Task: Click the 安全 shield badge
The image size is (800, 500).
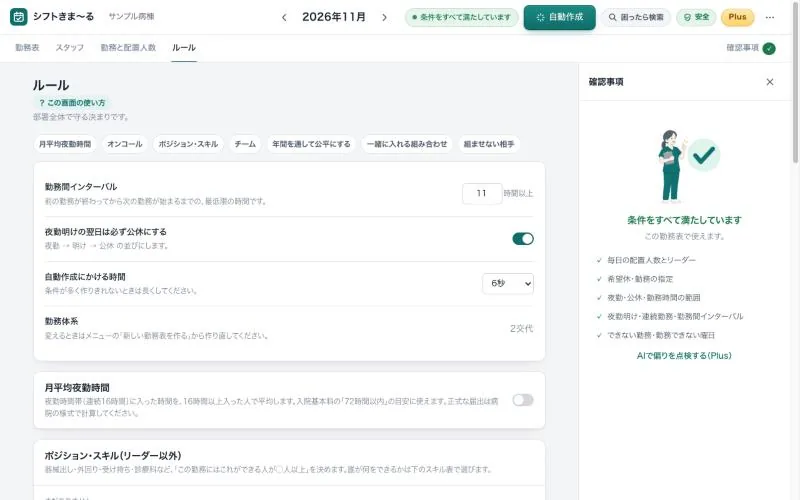Action: tap(696, 17)
